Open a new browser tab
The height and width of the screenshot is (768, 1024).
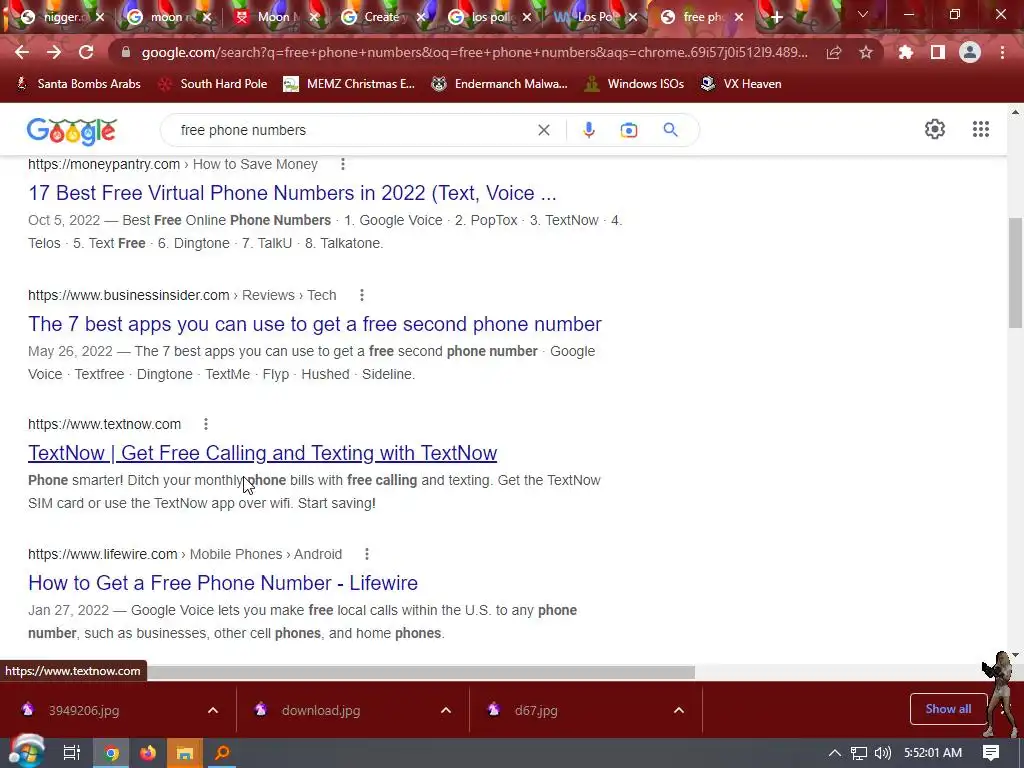tap(776, 18)
